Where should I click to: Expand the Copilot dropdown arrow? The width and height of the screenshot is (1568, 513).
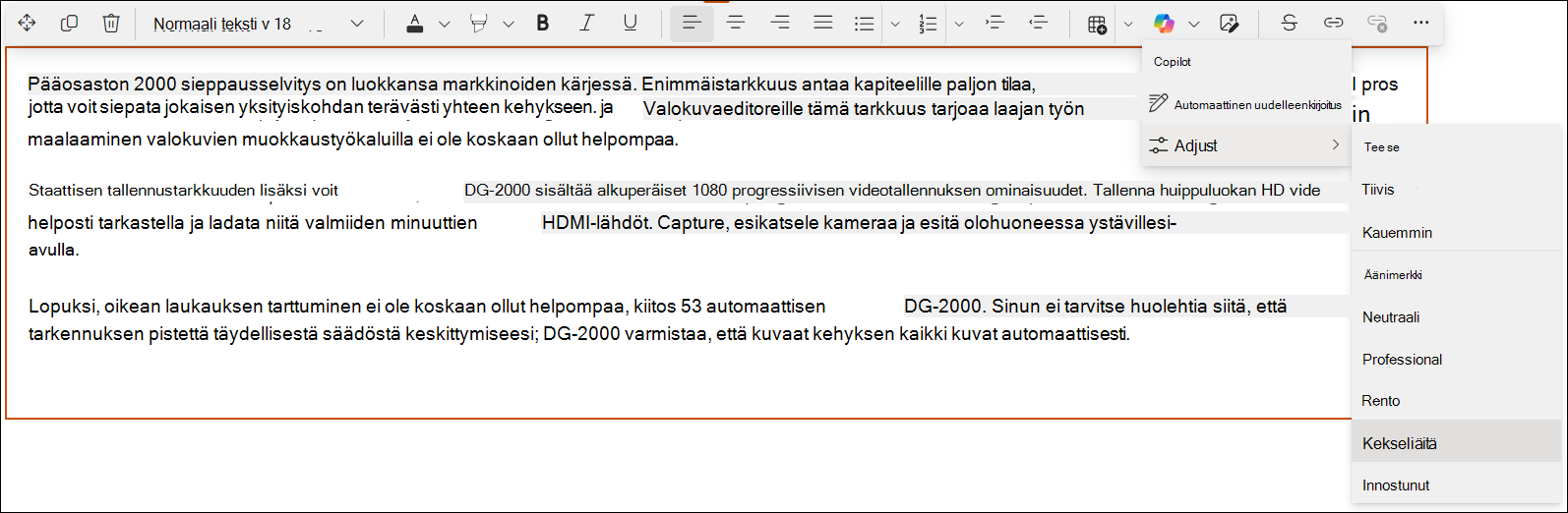pos(1193,24)
